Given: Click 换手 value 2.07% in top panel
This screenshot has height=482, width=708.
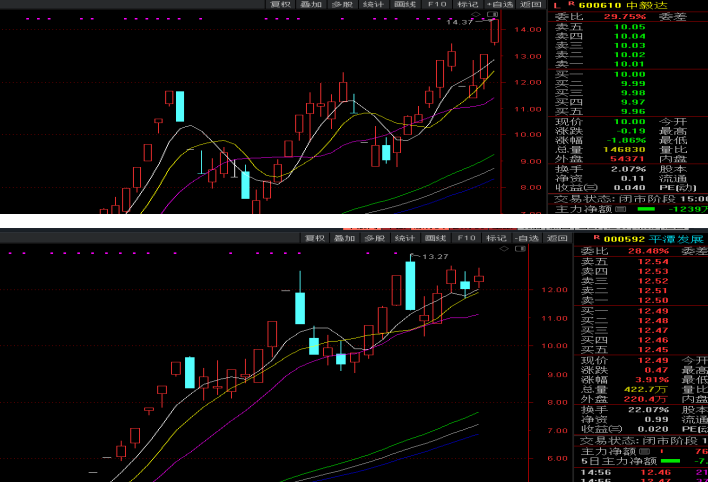Looking at the screenshot, I should point(628,169).
